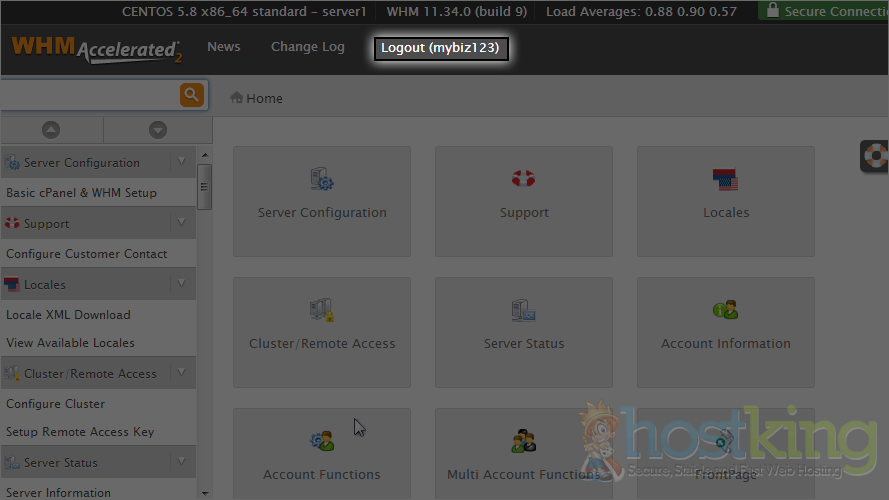Viewport: 889px width, 500px height.
Task: Open the Account Information icon tile
Action: click(725, 331)
